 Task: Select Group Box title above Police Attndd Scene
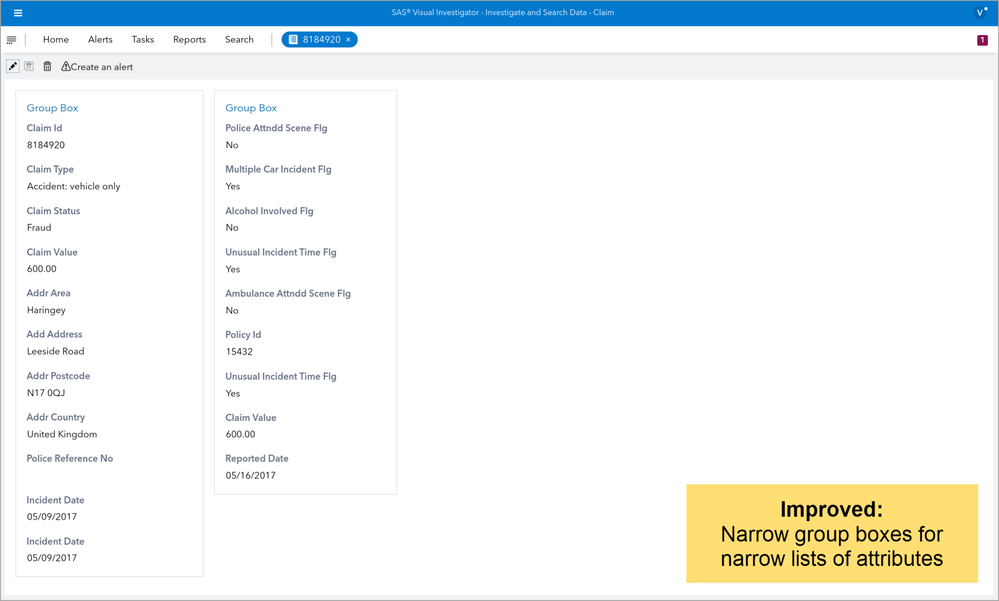coord(251,108)
